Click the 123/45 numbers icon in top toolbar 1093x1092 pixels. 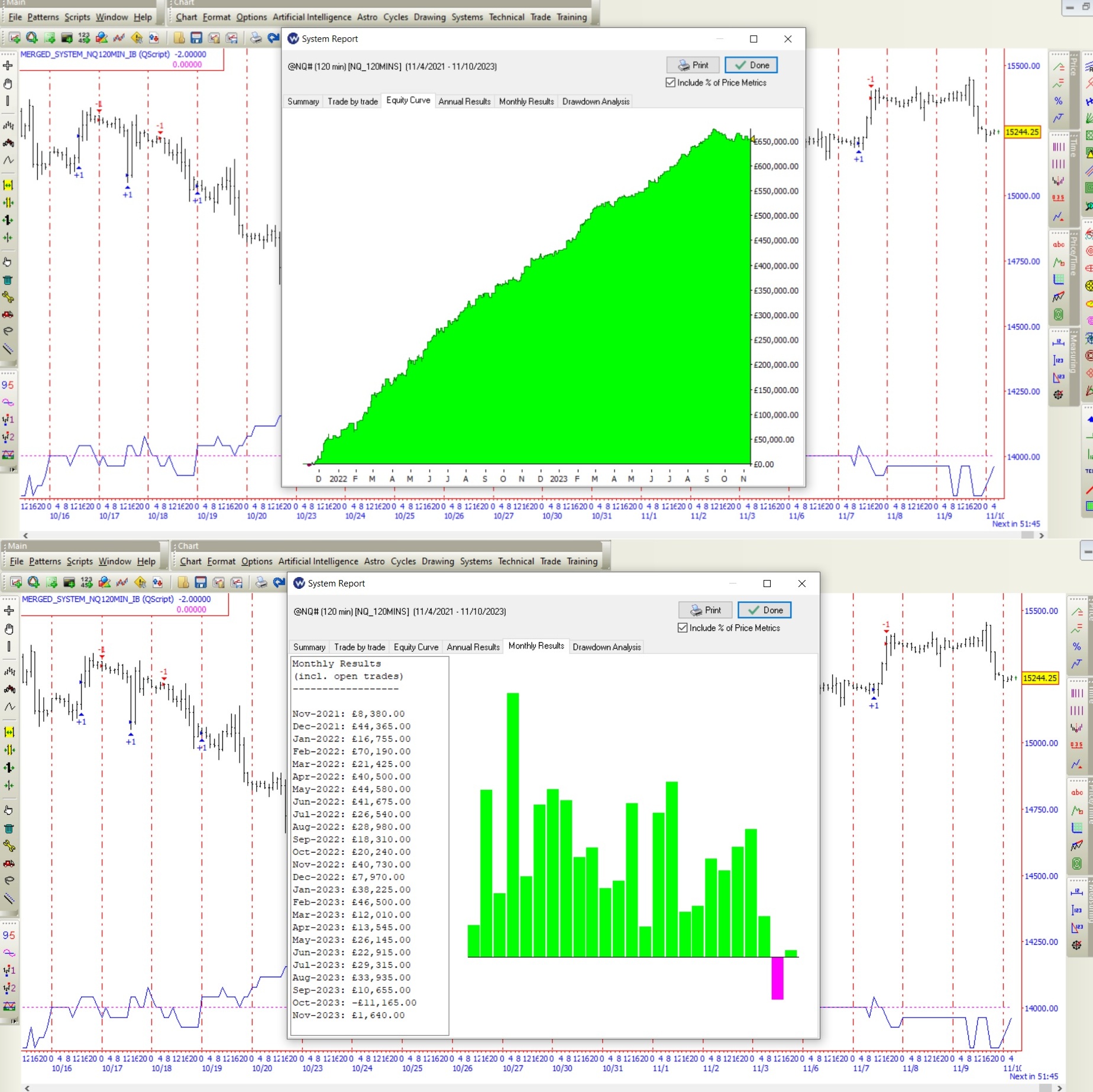pyautogui.click(x=84, y=38)
